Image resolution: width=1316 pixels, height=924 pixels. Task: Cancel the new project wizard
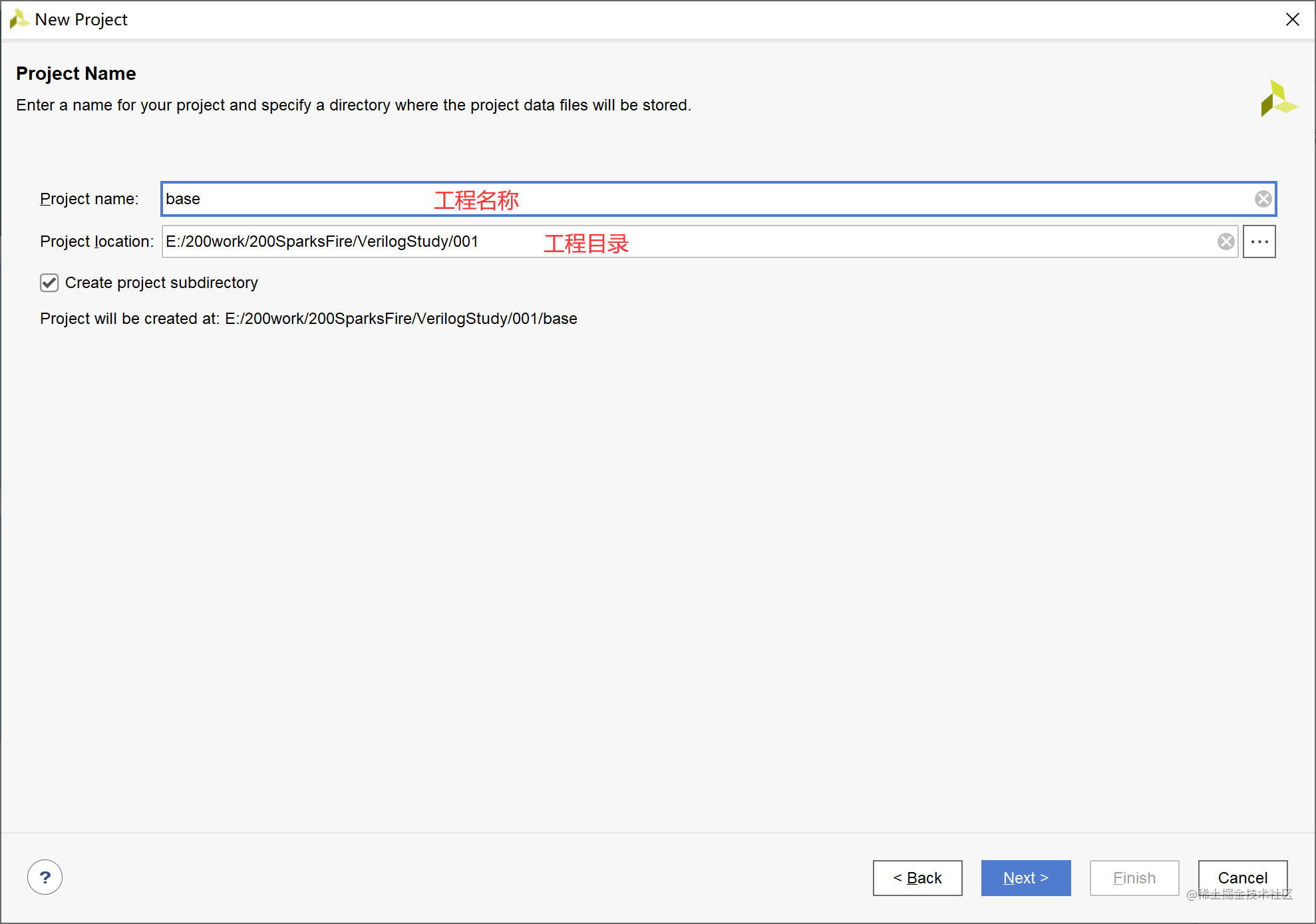(1241, 877)
